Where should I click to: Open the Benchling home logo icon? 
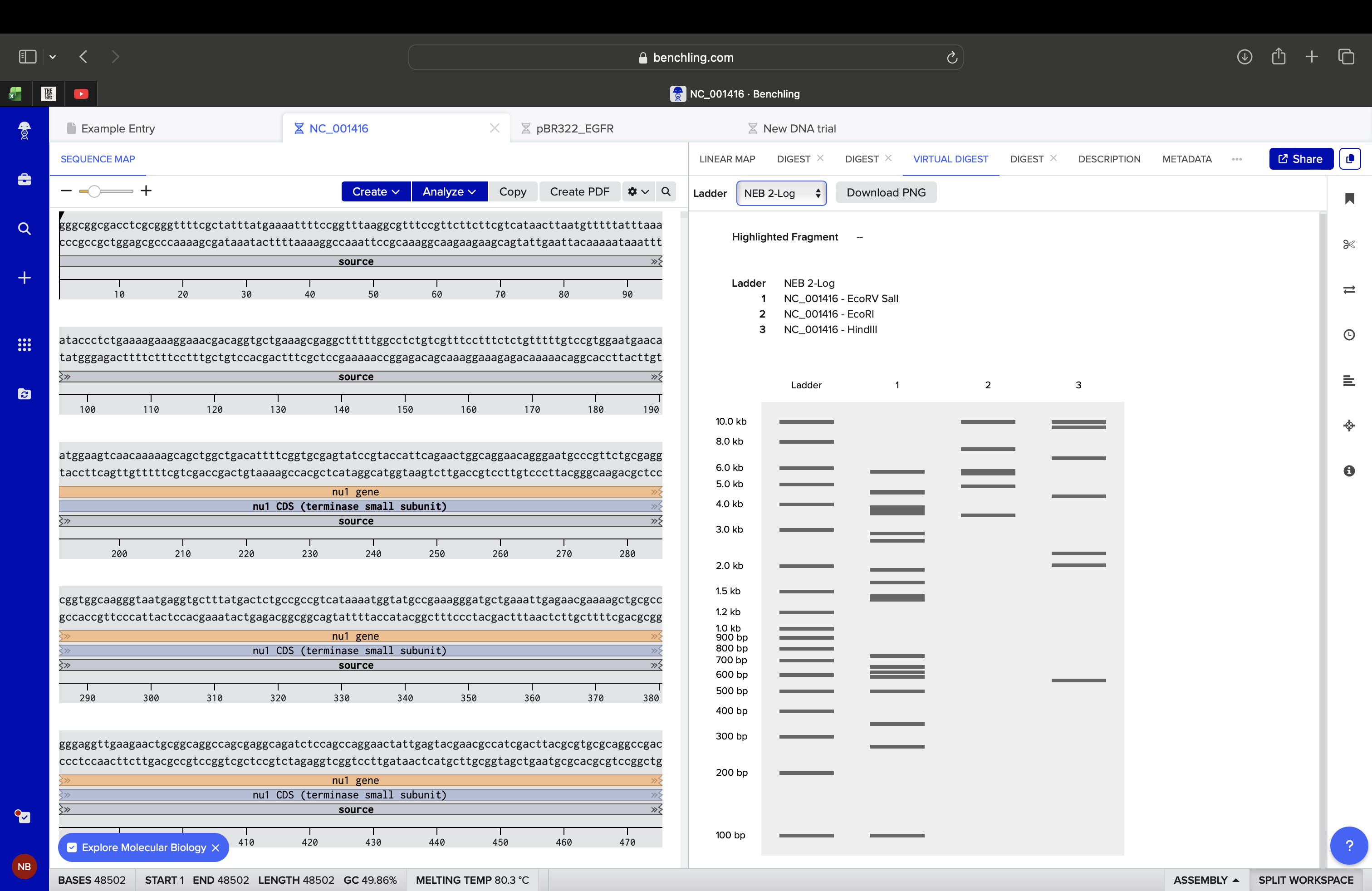pyautogui.click(x=24, y=130)
